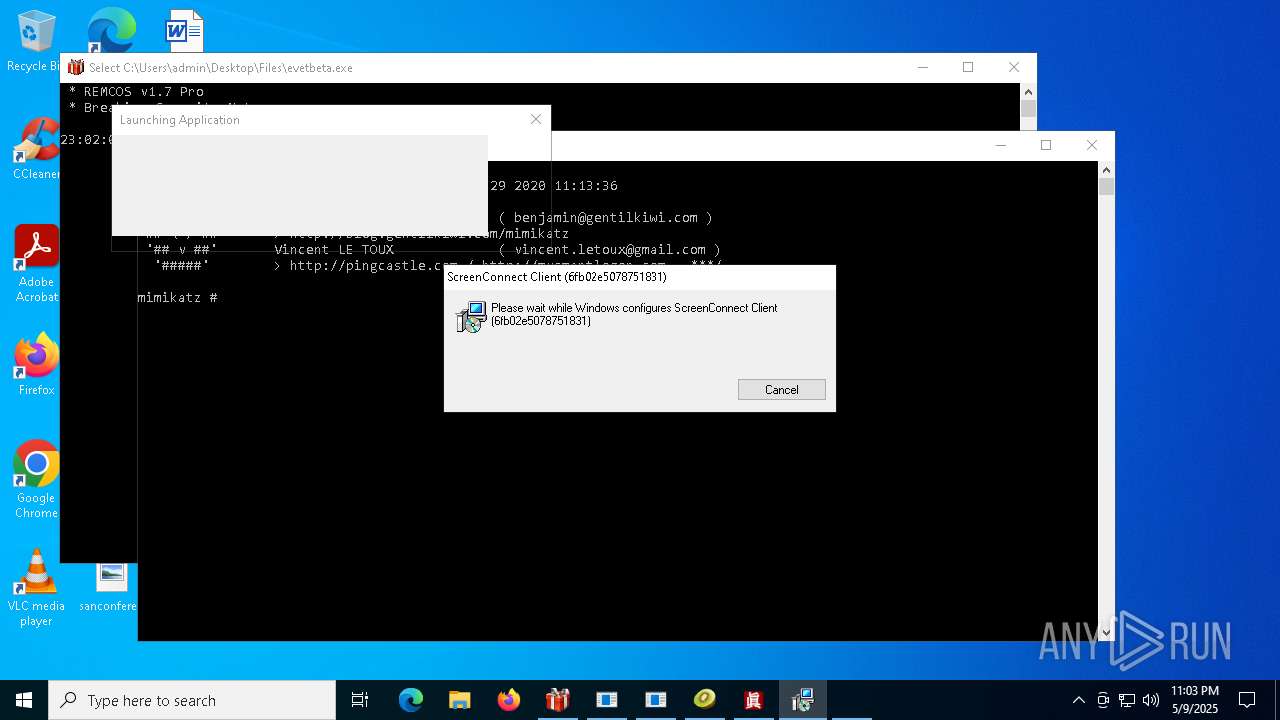Maximize the evetbeta.exe console window
1280x720 pixels.
pos(968,67)
